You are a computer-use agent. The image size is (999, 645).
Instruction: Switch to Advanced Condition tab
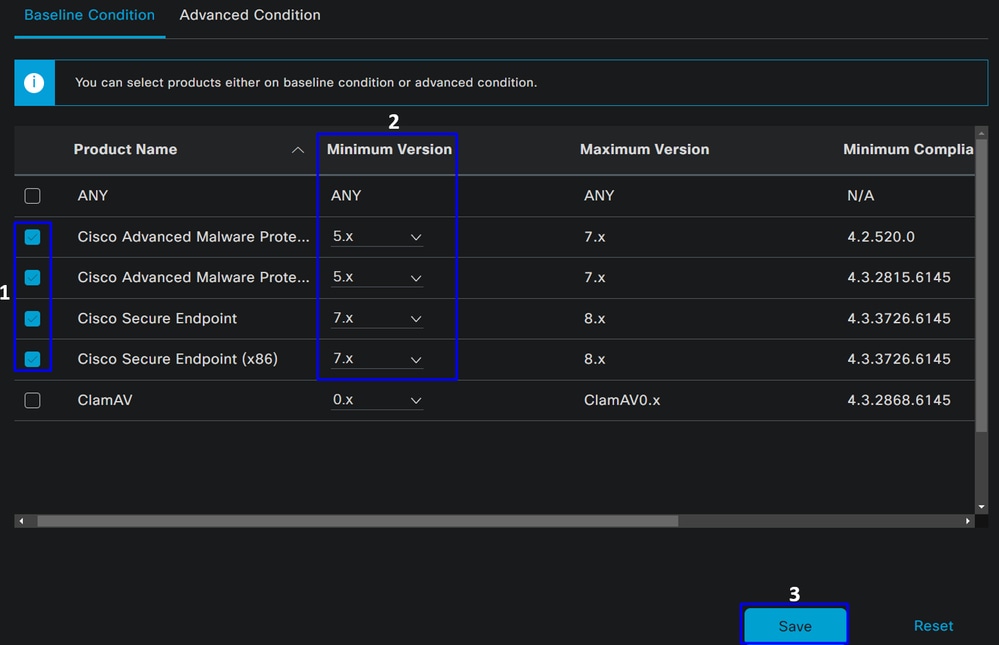(250, 15)
